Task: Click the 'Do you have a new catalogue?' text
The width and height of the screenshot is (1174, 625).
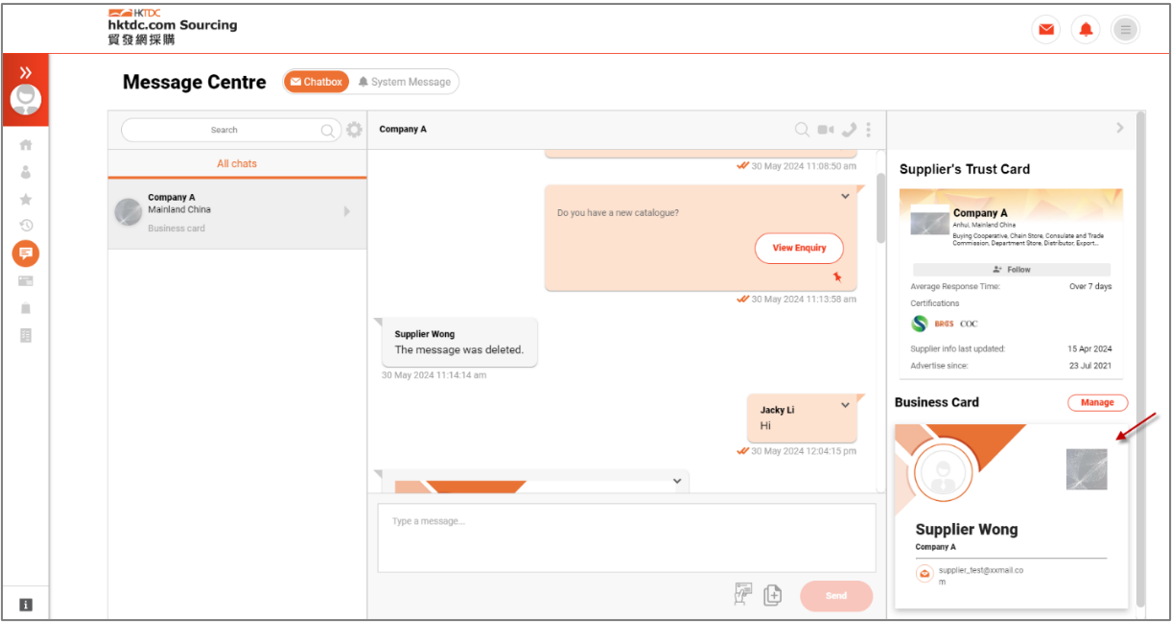Action: 618,213
